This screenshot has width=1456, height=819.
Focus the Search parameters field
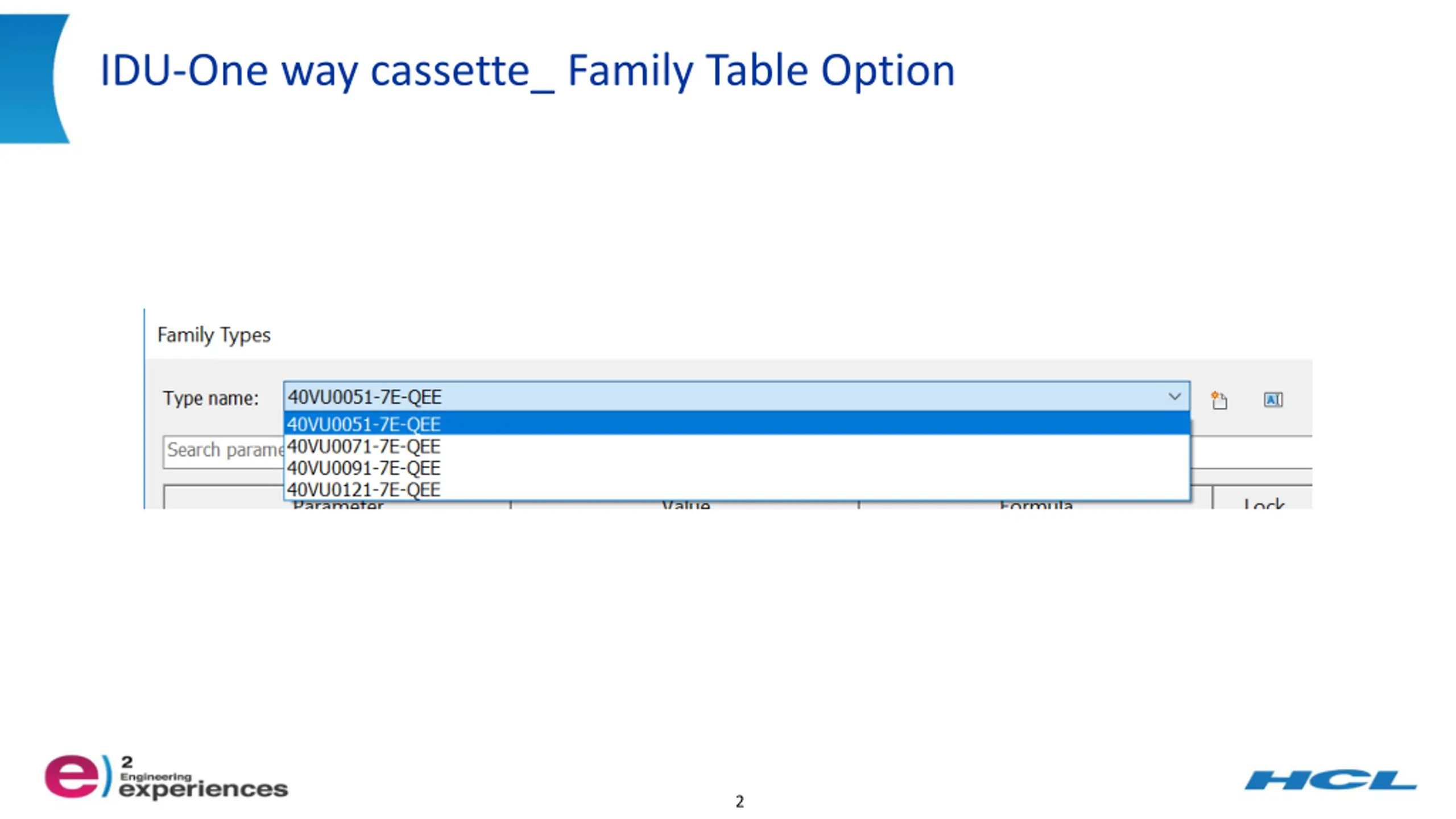(x=224, y=452)
